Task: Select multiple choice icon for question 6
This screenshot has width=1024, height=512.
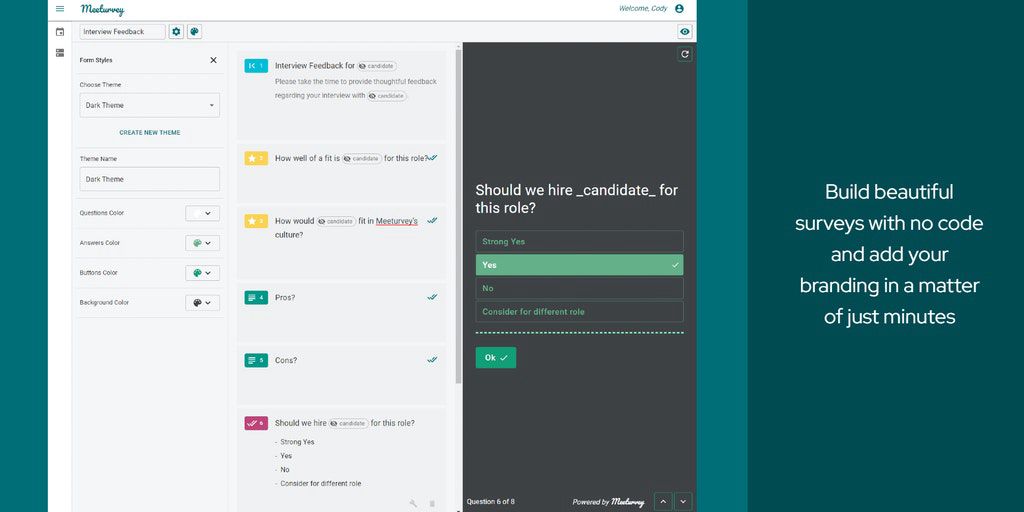Action: point(256,423)
